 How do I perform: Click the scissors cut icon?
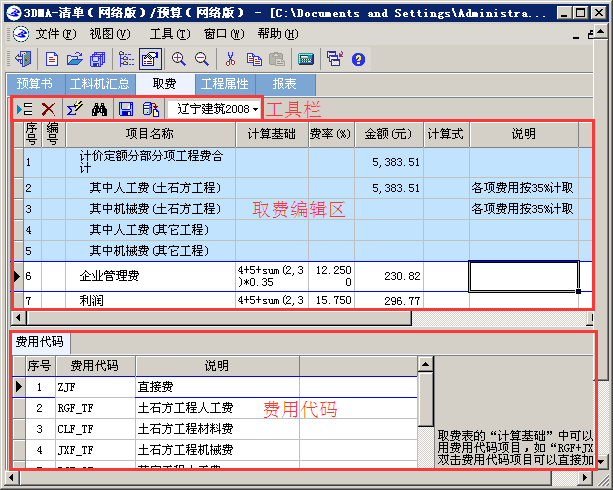pyautogui.click(x=231, y=60)
